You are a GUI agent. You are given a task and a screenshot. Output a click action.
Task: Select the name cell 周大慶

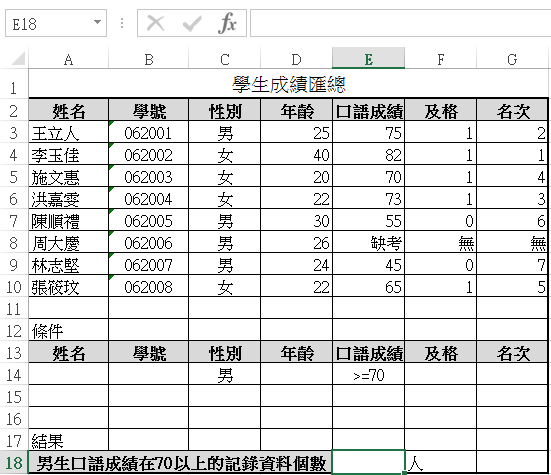(69, 242)
